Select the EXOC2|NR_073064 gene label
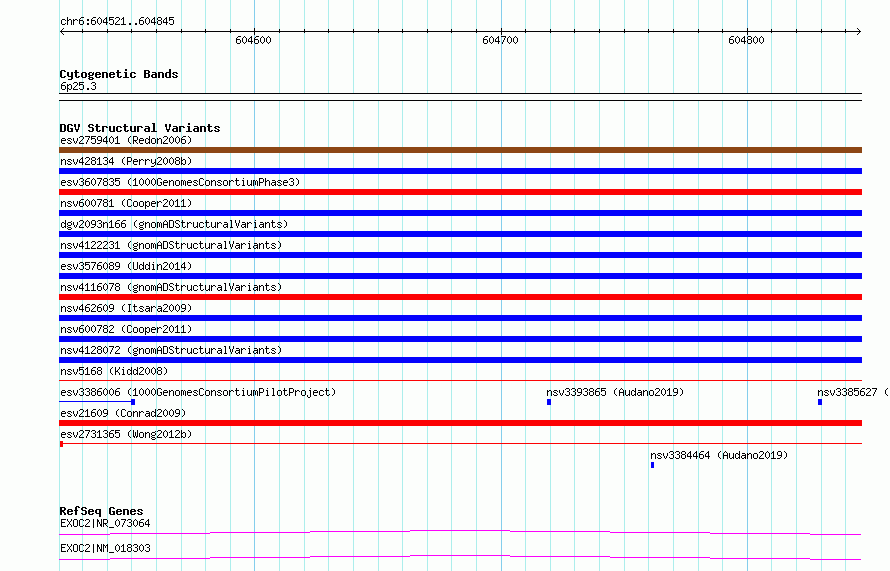This screenshot has height=571, width=890. click(x=105, y=523)
